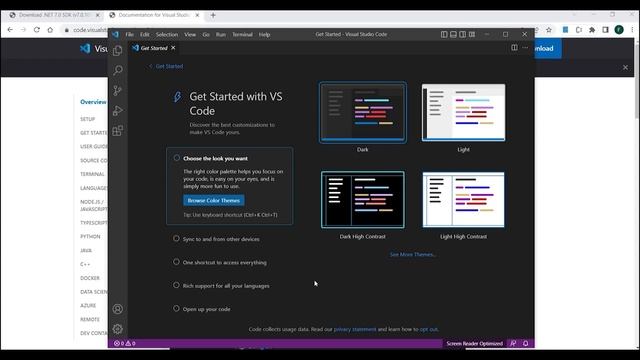Open Overview in docs sidebar
Viewport: 640px width, 360px height.
click(x=93, y=102)
